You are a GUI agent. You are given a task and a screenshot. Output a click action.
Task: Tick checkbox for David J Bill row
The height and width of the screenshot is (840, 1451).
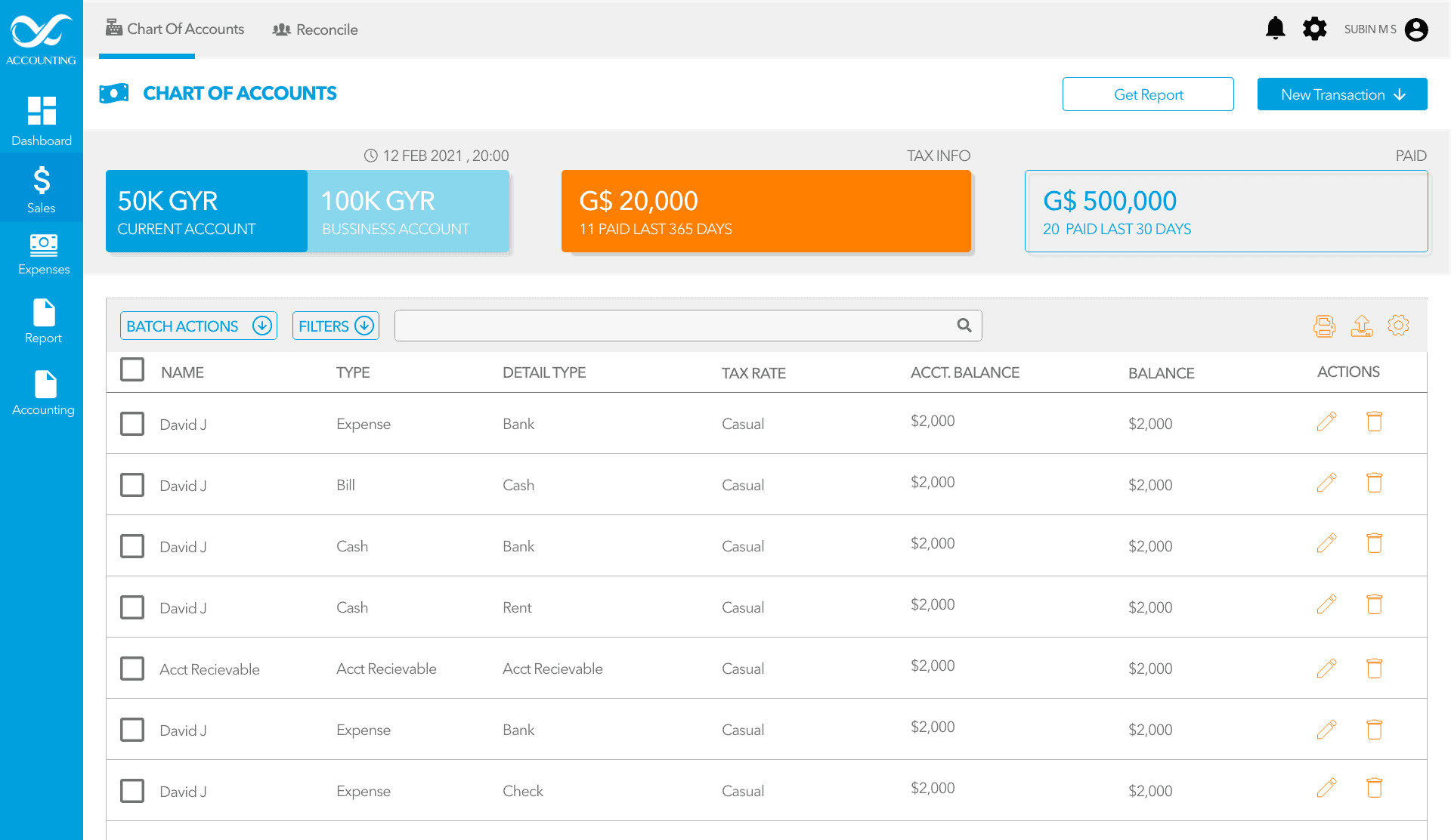132,485
